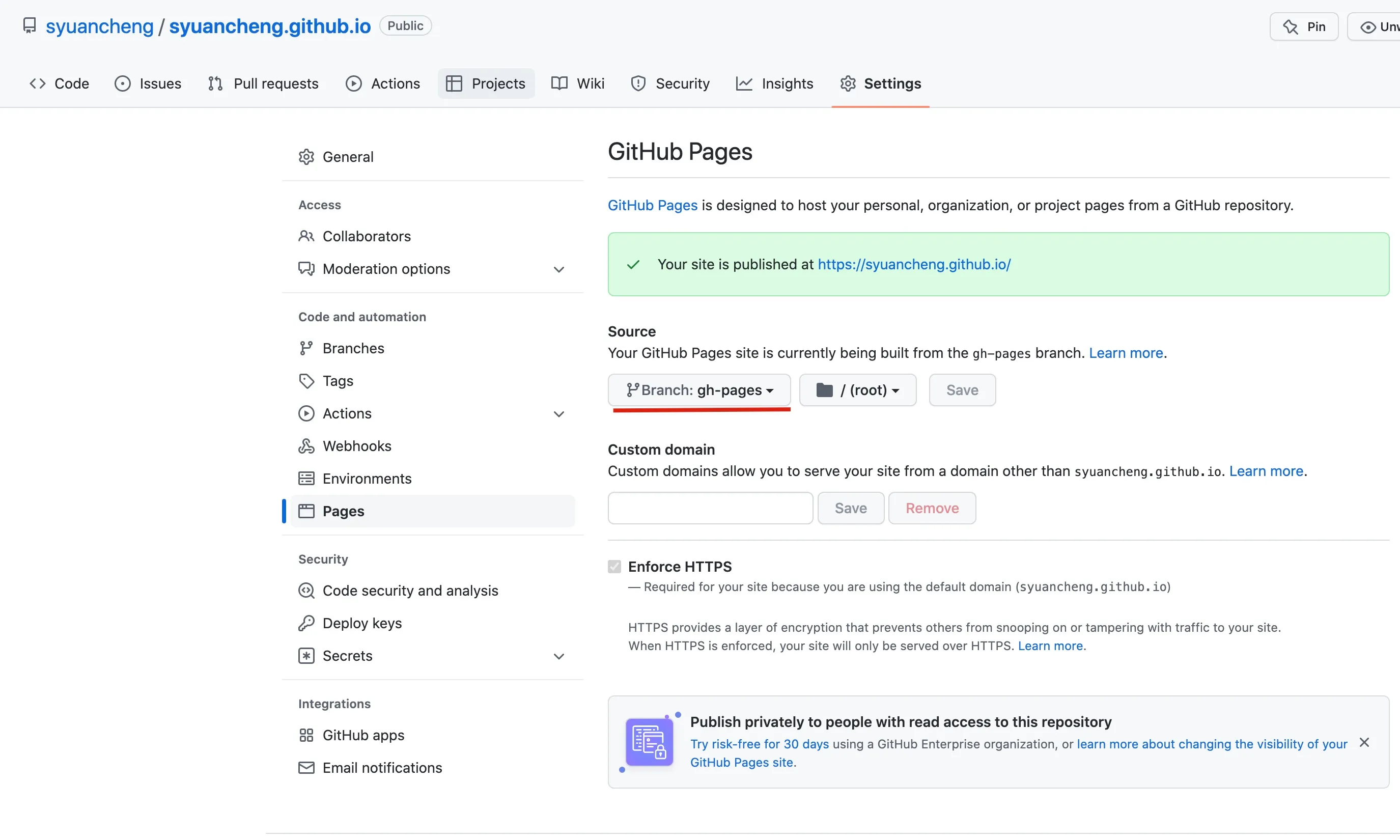Click the Insights graph icon
Image resolution: width=1400 pixels, height=840 pixels.
744,84
